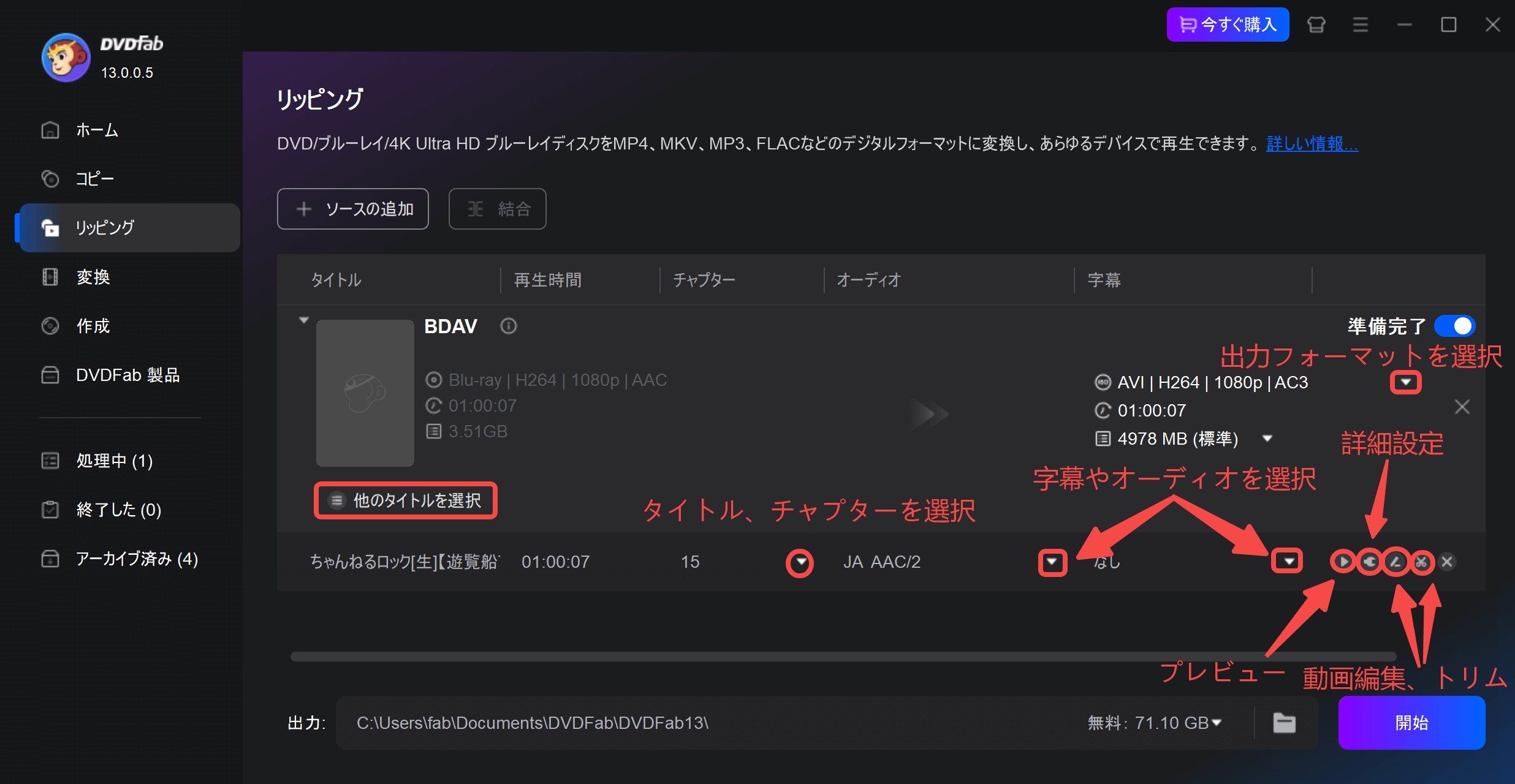
Task: Open the 変換 converter module
Action: point(129,277)
